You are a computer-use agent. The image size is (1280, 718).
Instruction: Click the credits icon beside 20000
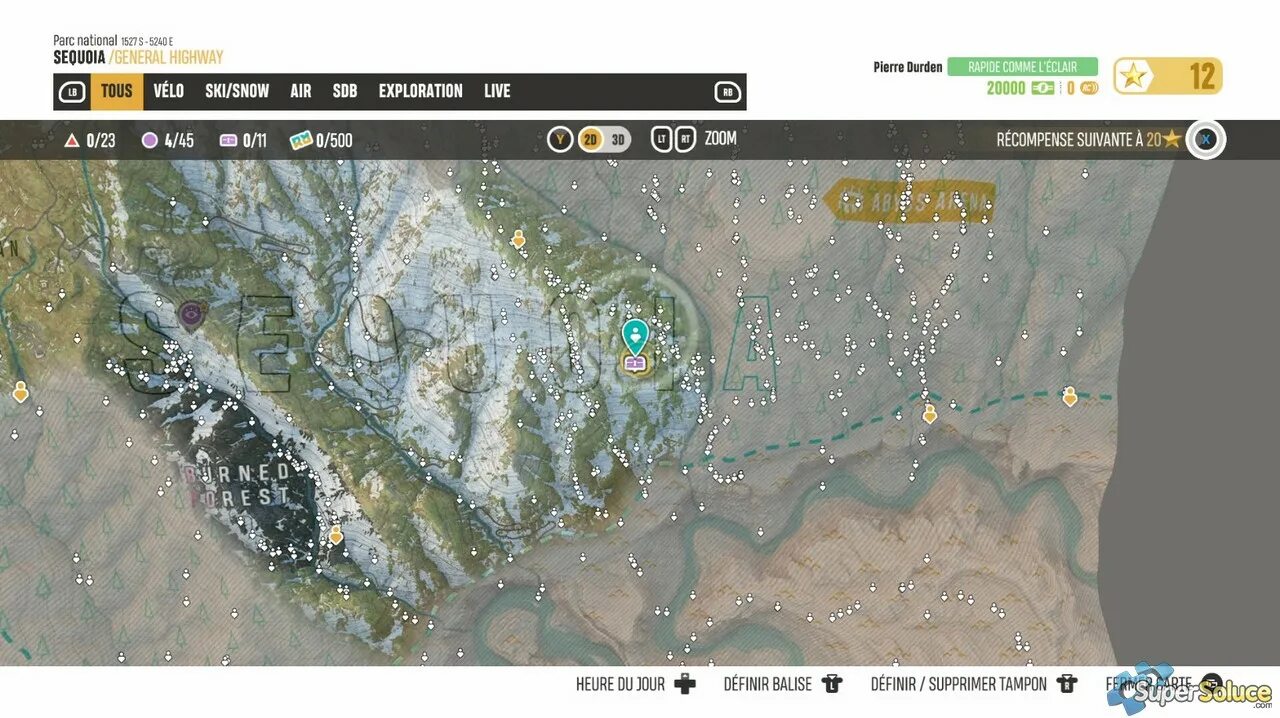coord(1043,88)
